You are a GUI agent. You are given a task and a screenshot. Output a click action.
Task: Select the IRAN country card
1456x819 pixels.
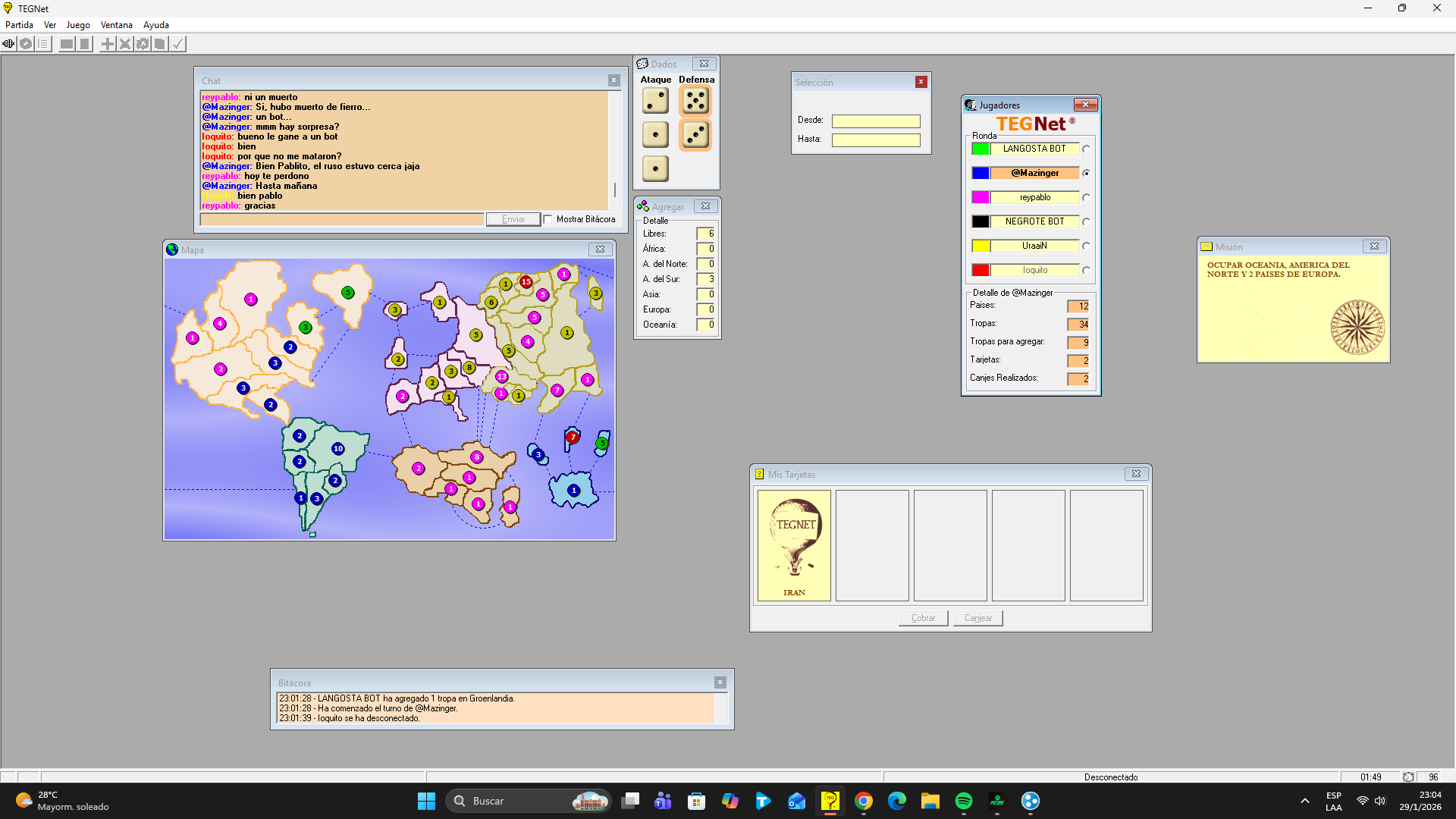(x=794, y=545)
